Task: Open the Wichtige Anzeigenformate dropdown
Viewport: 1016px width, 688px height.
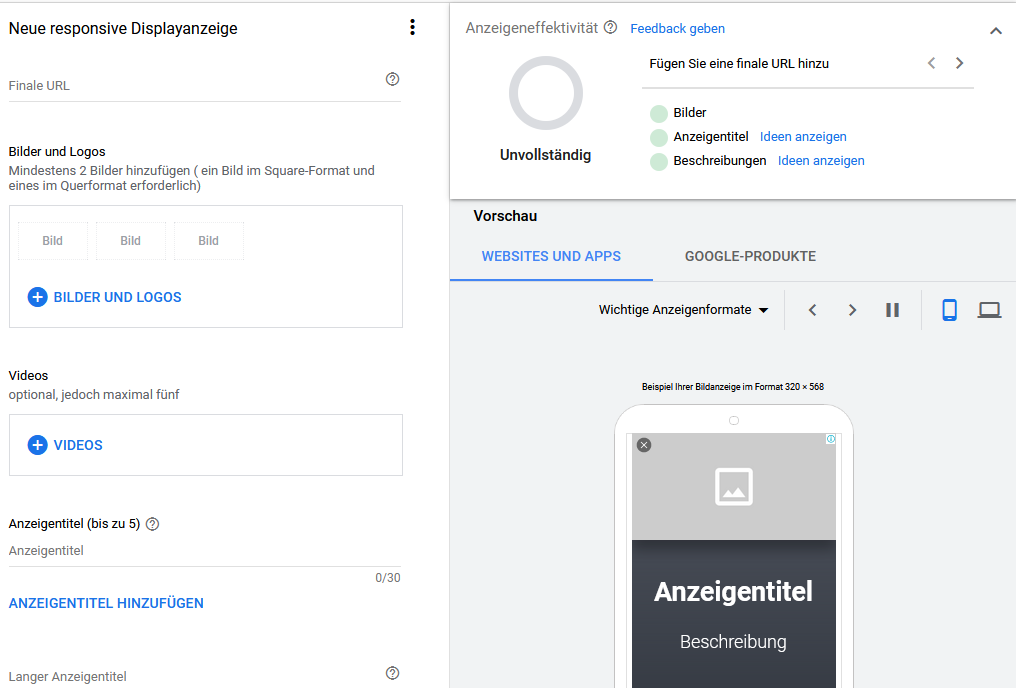Action: (x=684, y=310)
